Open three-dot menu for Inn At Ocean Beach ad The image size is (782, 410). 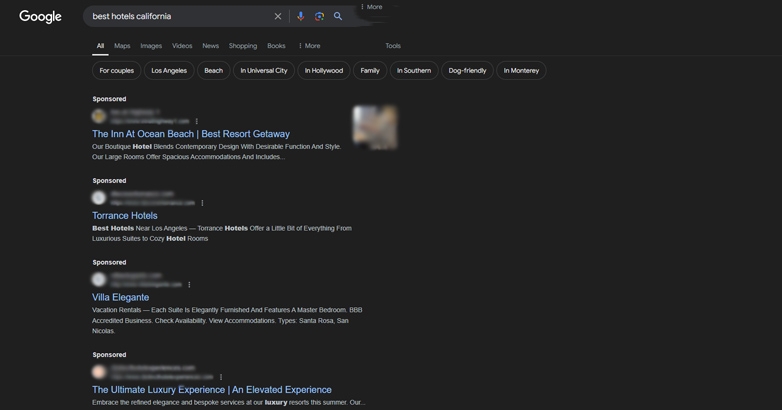coord(197,121)
